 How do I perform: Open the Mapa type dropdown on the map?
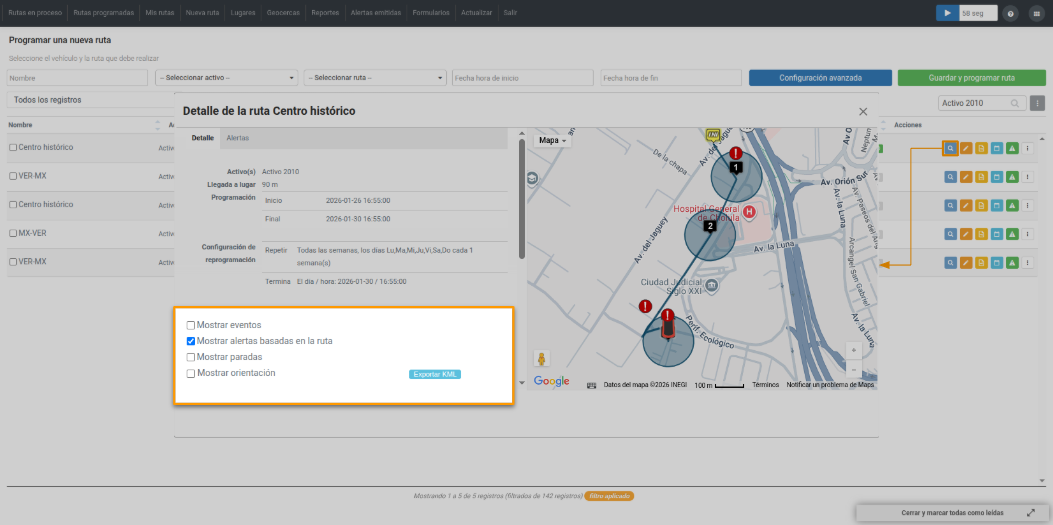[x=553, y=141]
